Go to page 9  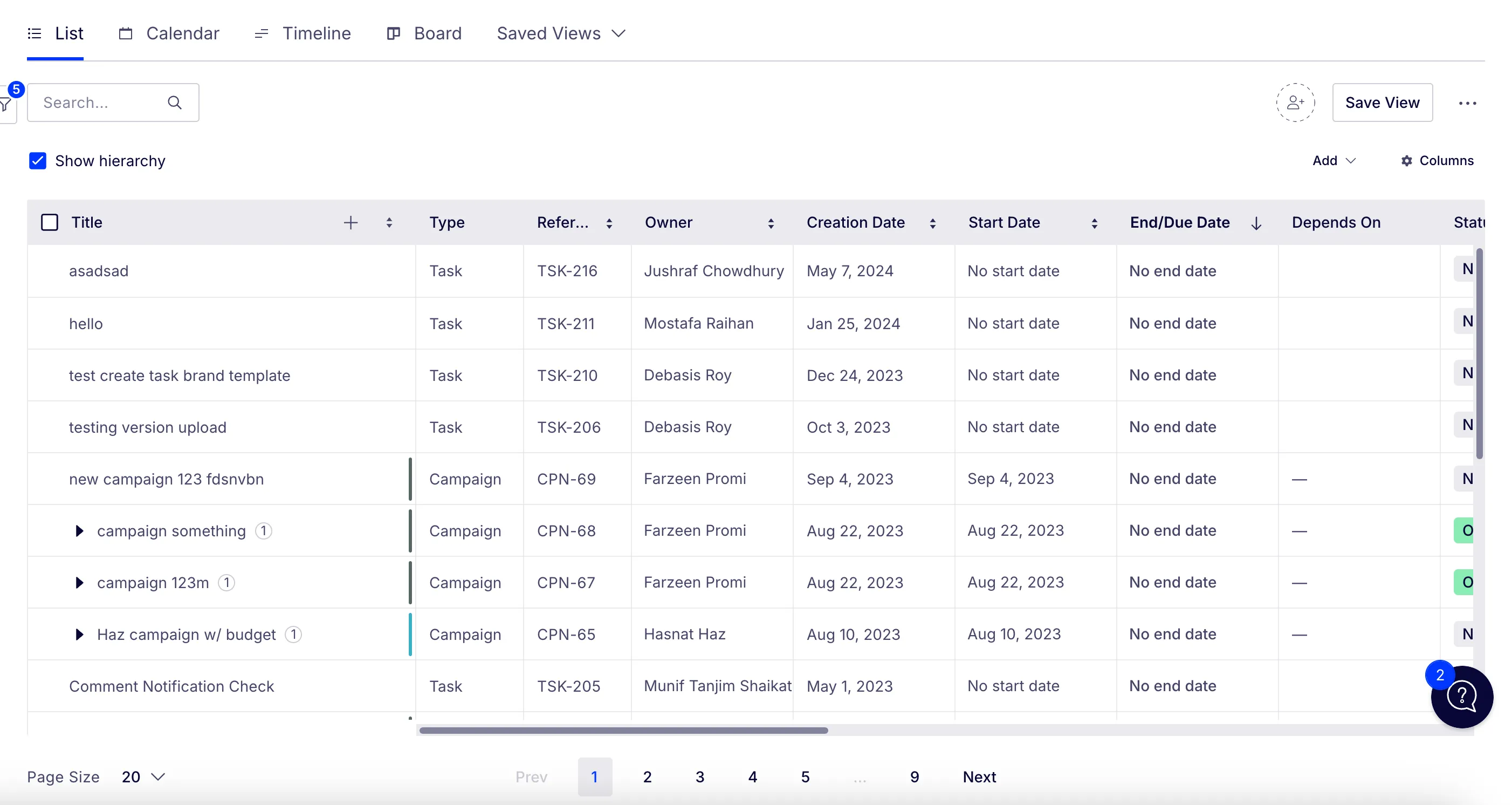pos(915,777)
